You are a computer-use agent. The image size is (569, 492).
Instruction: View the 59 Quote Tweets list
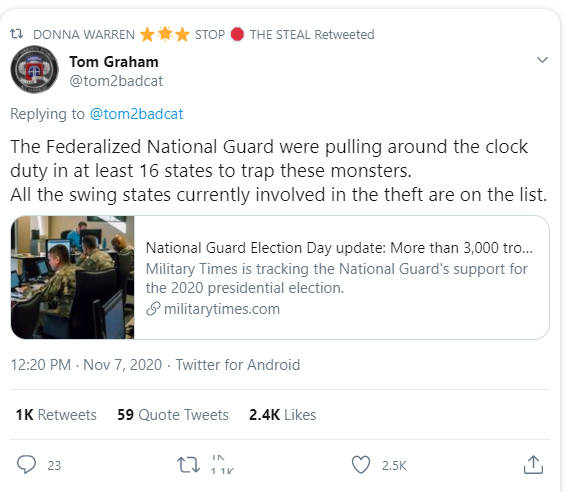click(x=173, y=415)
